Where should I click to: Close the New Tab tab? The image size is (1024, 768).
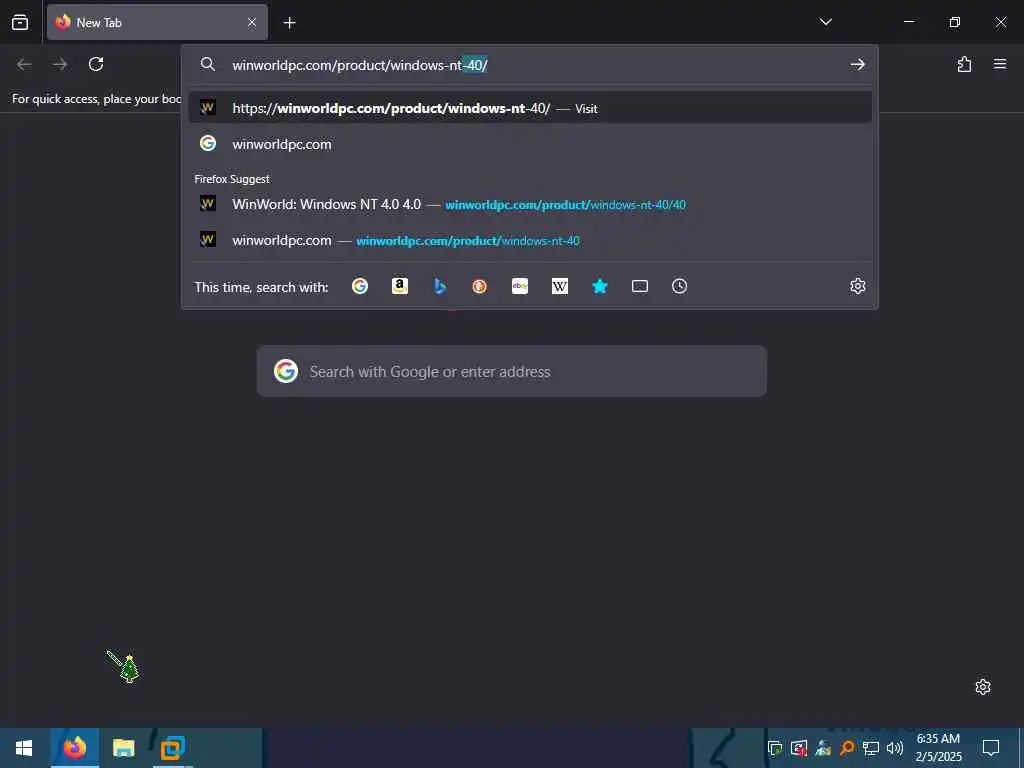tap(251, 22)
